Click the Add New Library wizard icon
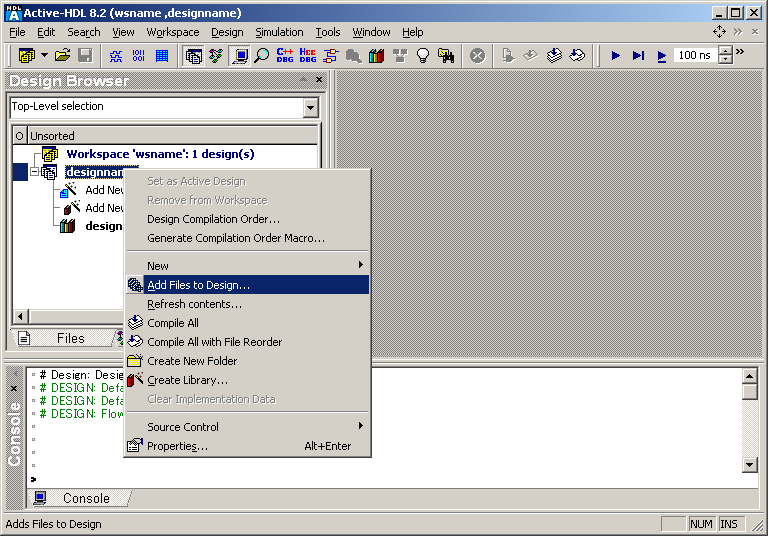 coord(72,208)
